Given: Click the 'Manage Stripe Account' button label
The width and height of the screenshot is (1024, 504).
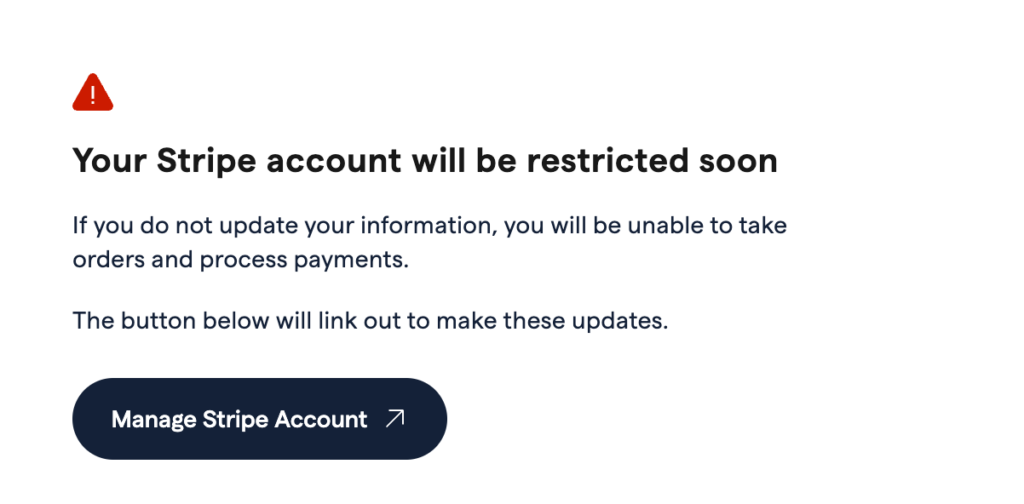Looking at the screenshot, I should [239, 419].
